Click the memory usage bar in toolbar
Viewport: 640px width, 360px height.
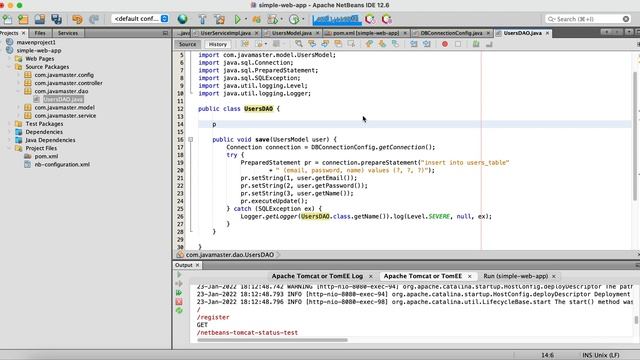[x=337, y=19]
